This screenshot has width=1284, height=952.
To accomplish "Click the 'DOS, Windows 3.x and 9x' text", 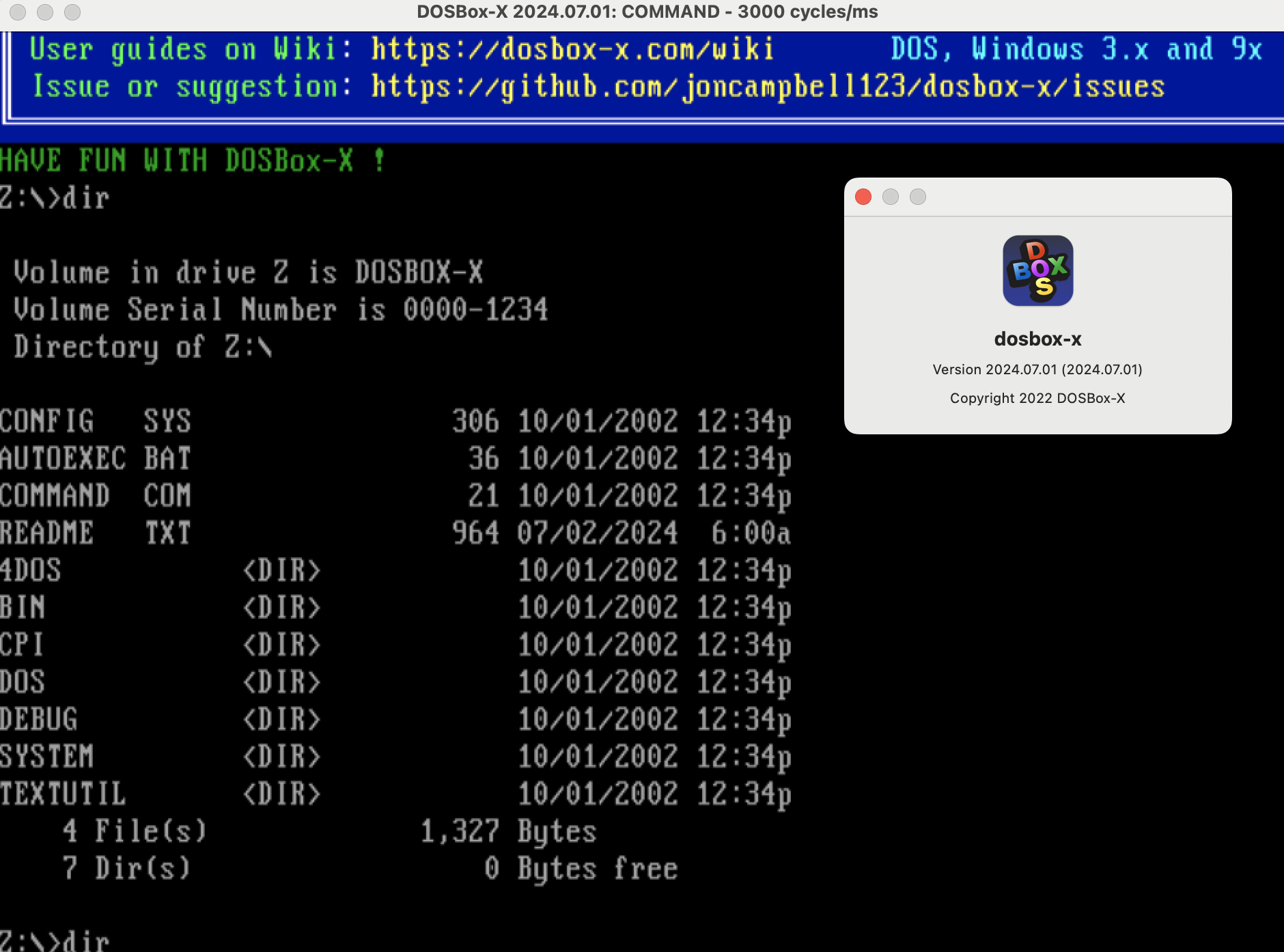I will point(1077,49).
